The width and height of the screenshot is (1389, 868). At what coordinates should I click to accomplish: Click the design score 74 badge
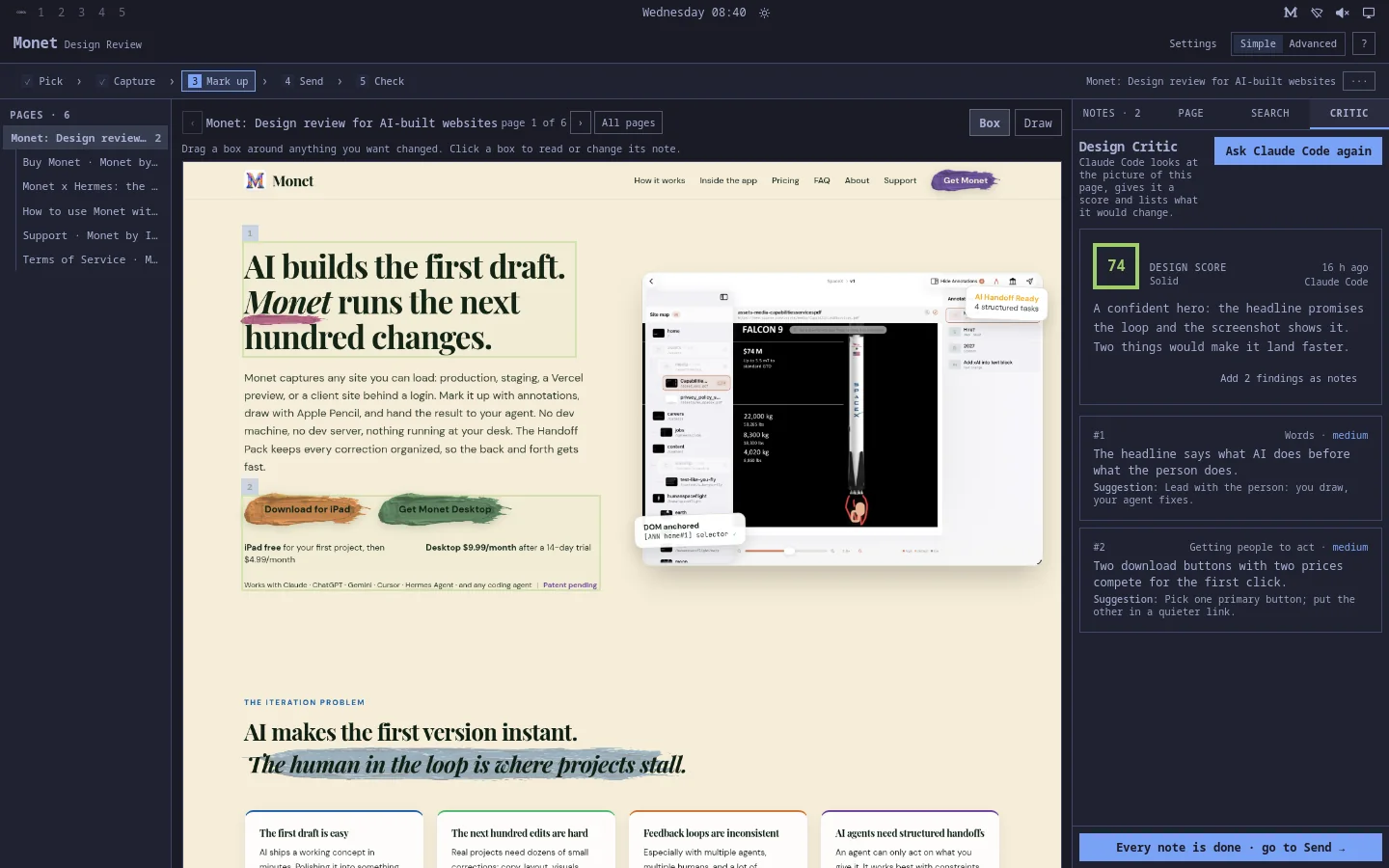coord(1116,266)
